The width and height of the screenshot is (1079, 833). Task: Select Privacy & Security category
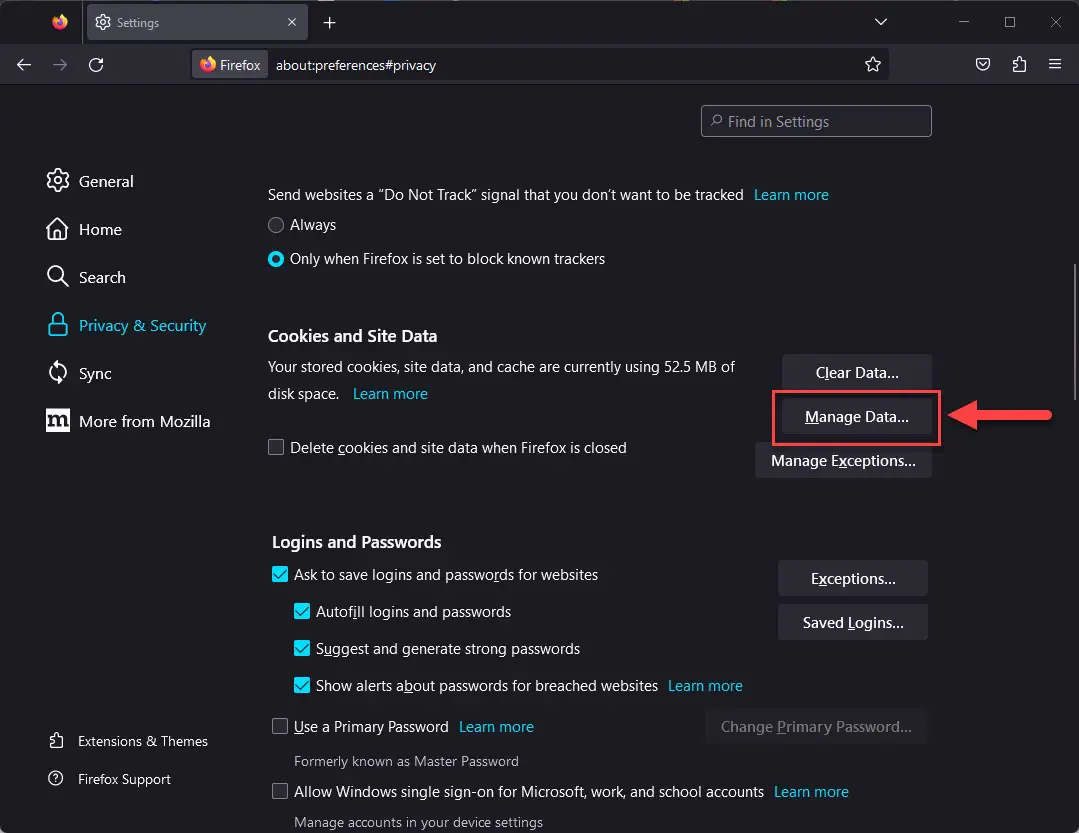(127, 325)
